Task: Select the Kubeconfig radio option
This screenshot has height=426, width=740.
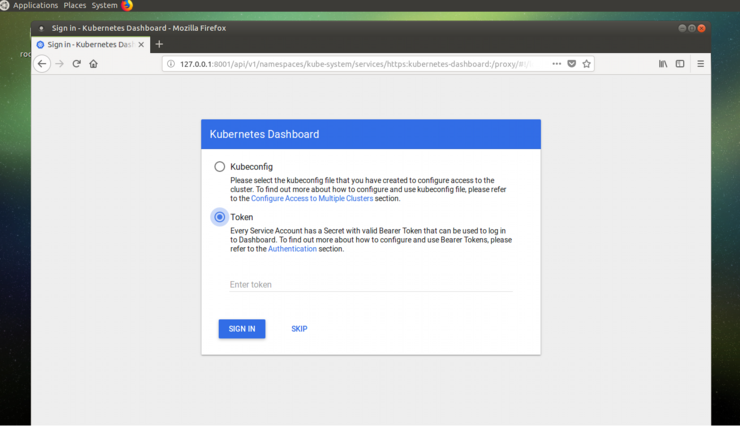Action: pyautogui.click(x=219, y=167)
